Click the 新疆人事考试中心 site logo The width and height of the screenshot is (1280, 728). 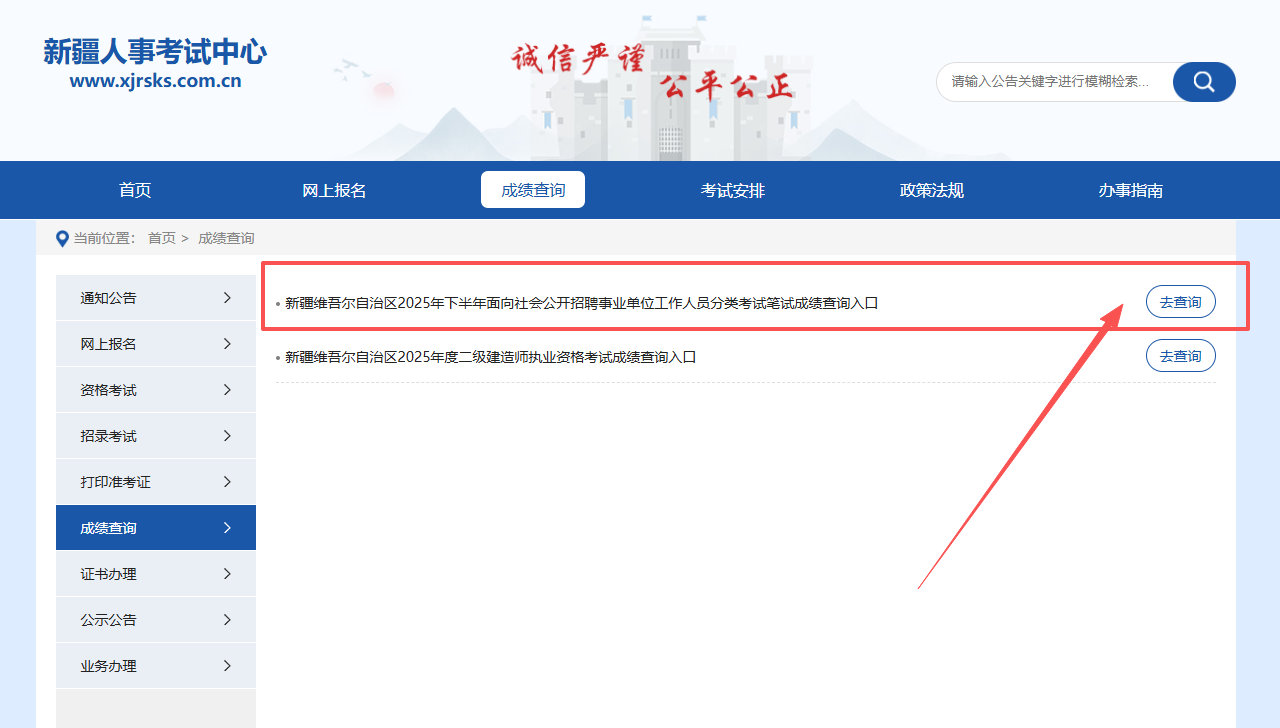coord(155,63)
